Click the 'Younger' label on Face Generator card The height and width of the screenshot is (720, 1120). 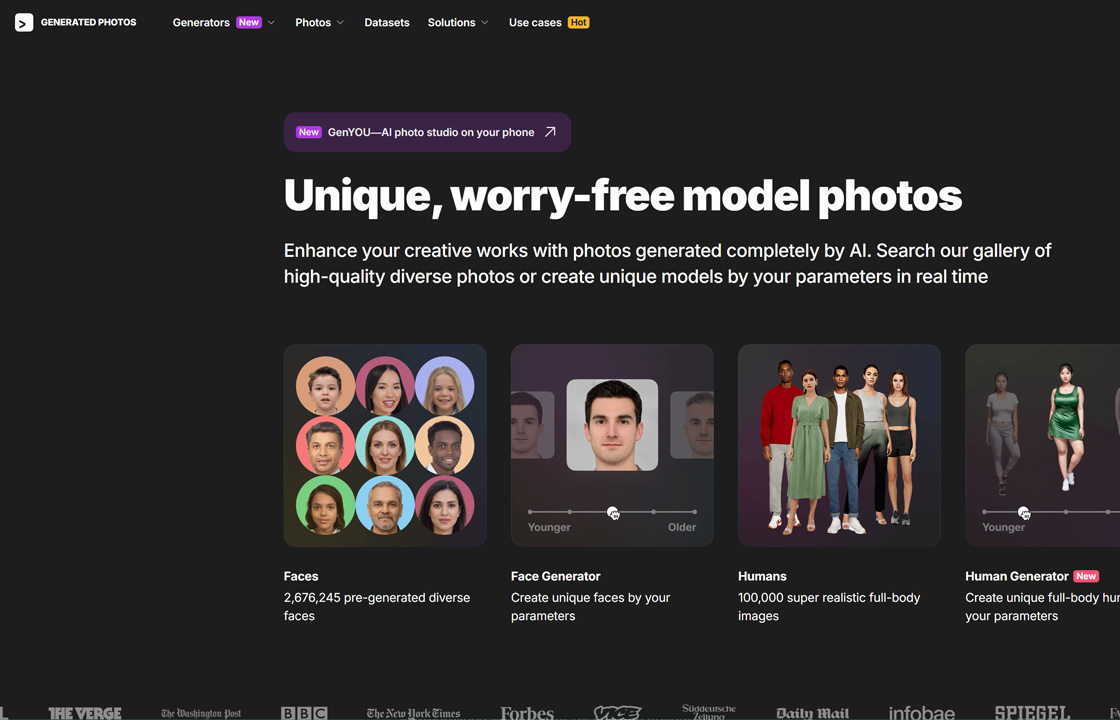(x=549, y=527)
